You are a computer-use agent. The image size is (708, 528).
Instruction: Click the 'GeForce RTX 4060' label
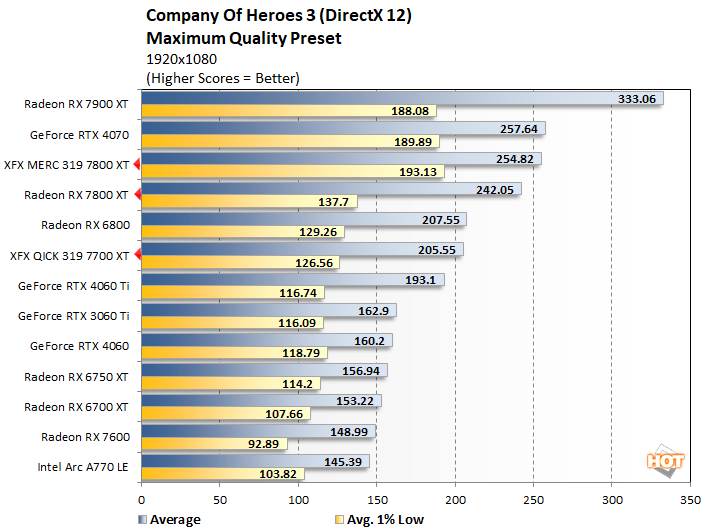click(79, 346)
